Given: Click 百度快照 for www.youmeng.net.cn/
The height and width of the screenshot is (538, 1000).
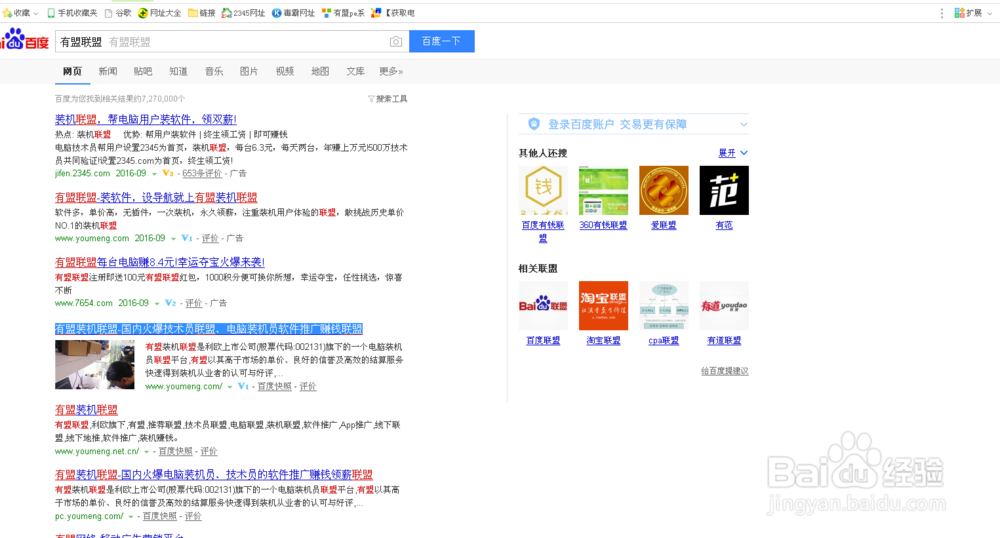Looking at the screenshot, I should (175, 451).
